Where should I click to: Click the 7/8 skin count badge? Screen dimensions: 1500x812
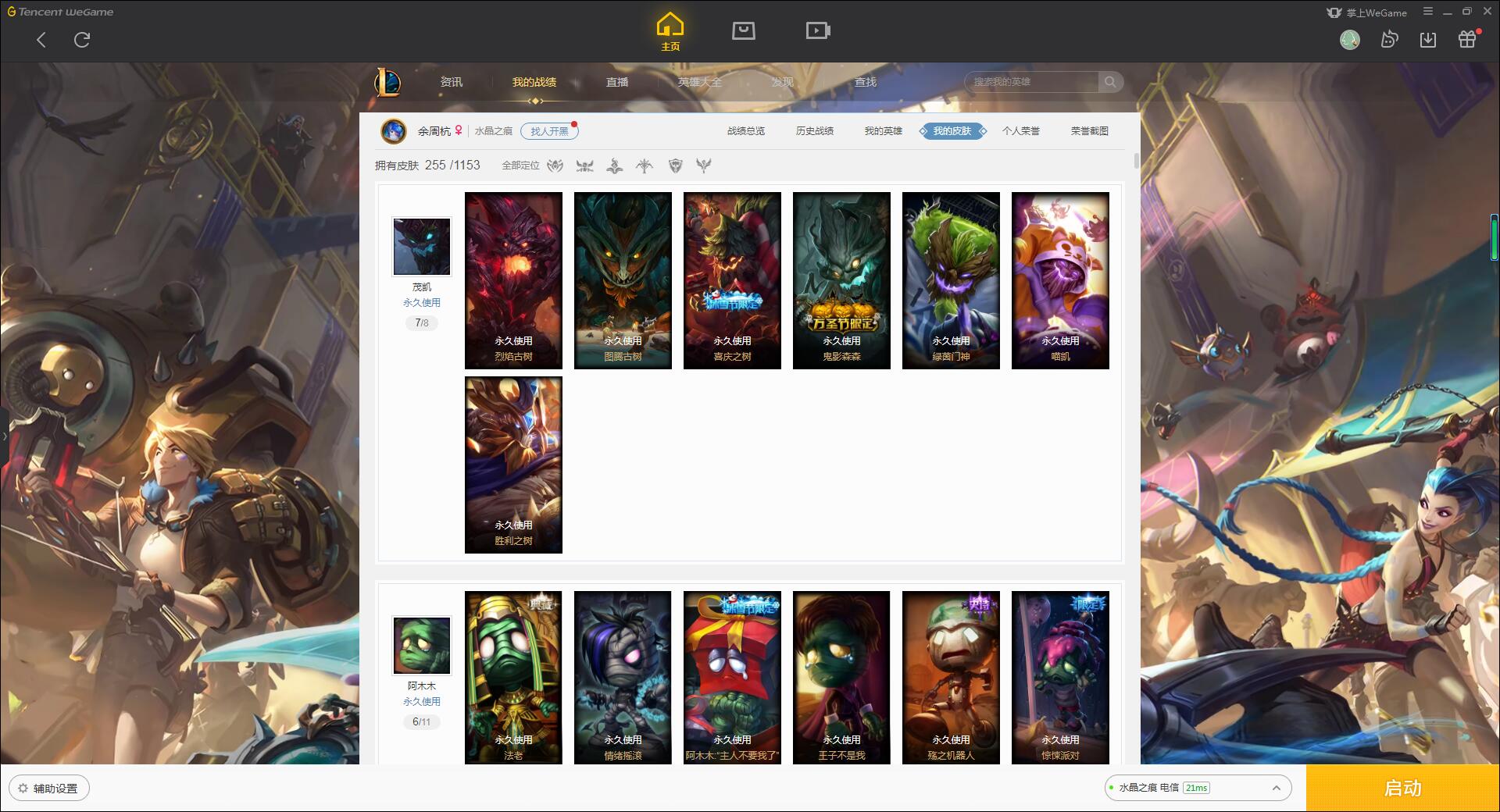(422, 322)
